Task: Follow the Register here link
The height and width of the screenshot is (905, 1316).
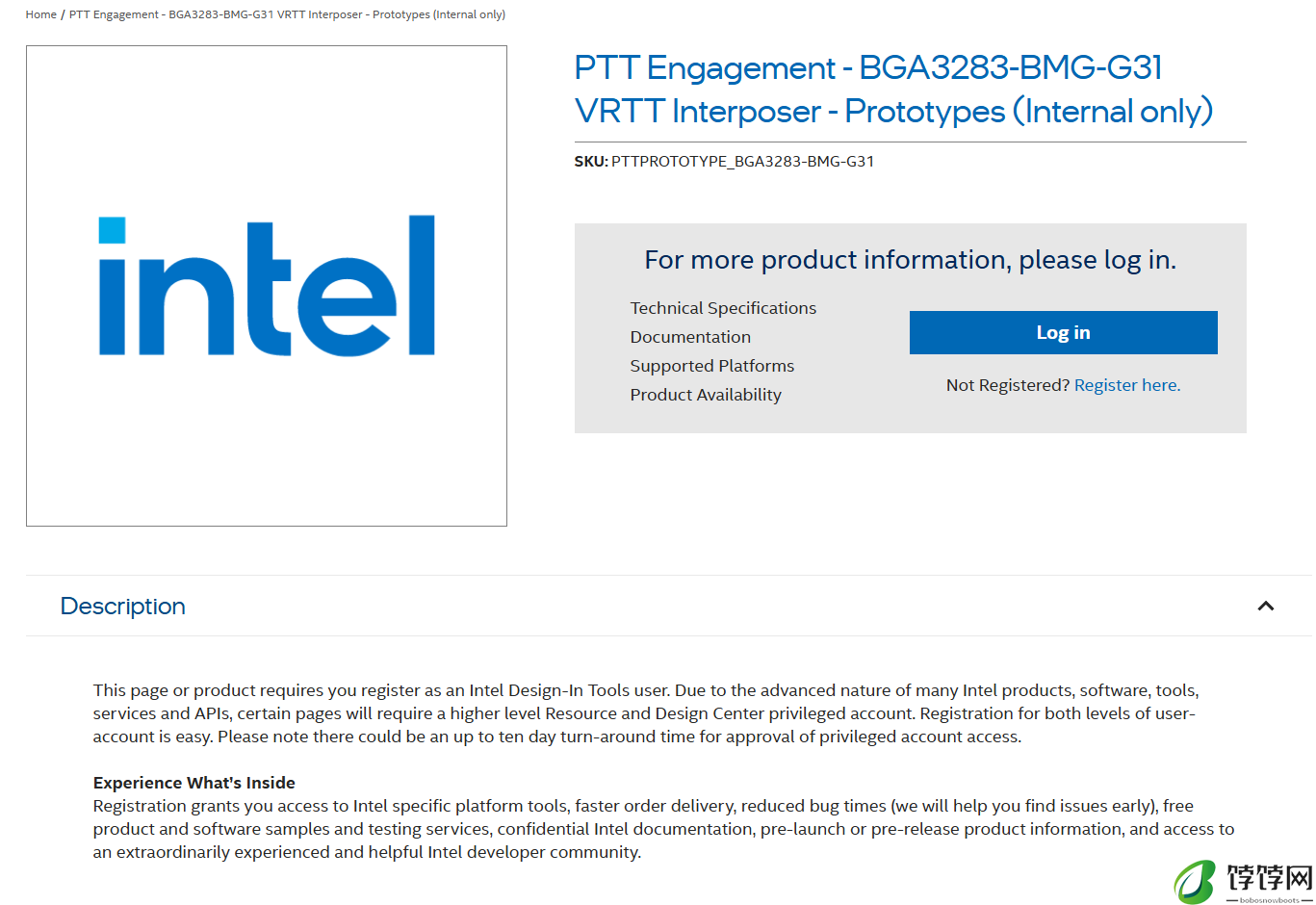Action: tap(1127, 385)
